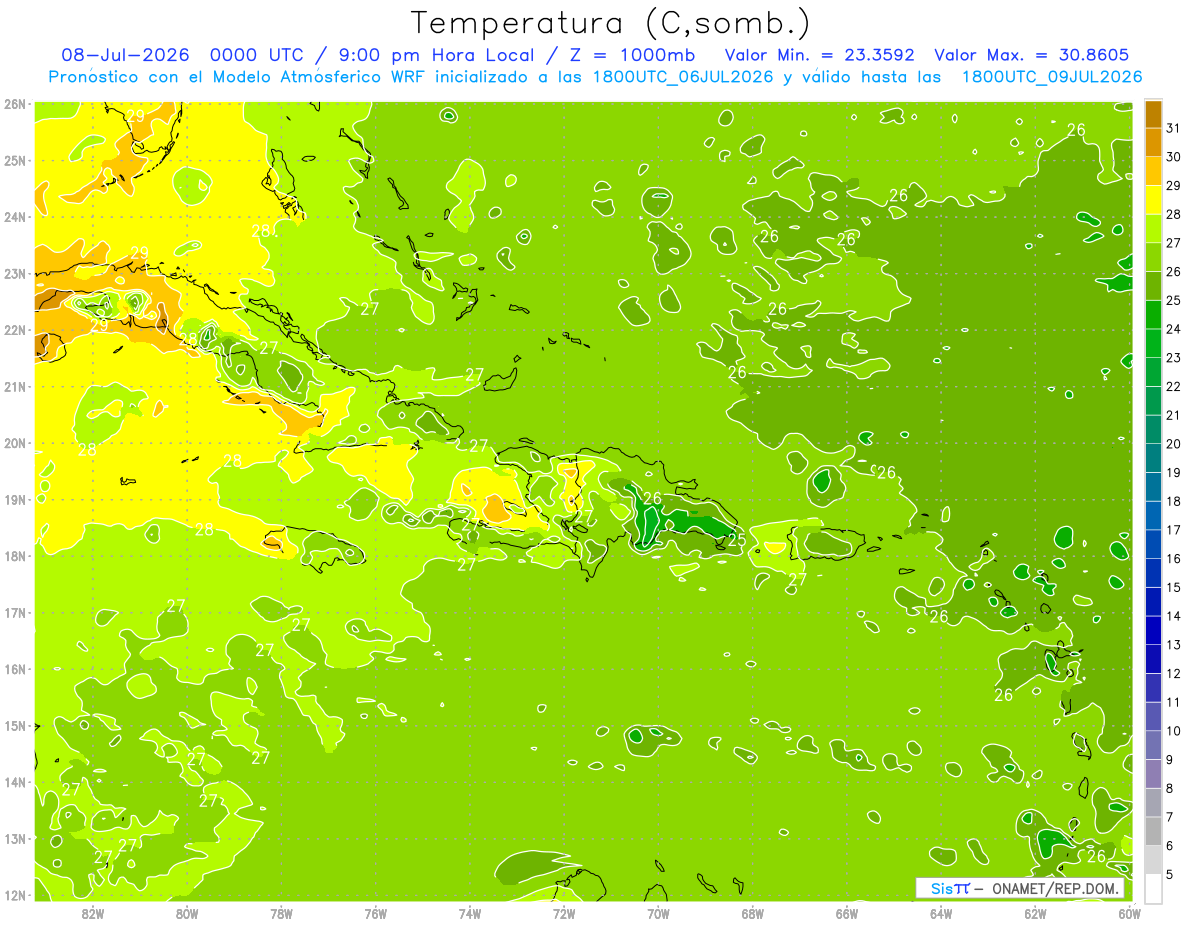The width and height of the screenshot is (1200, 927).
Task: Click the 70W longitude label
Action: 658,913
